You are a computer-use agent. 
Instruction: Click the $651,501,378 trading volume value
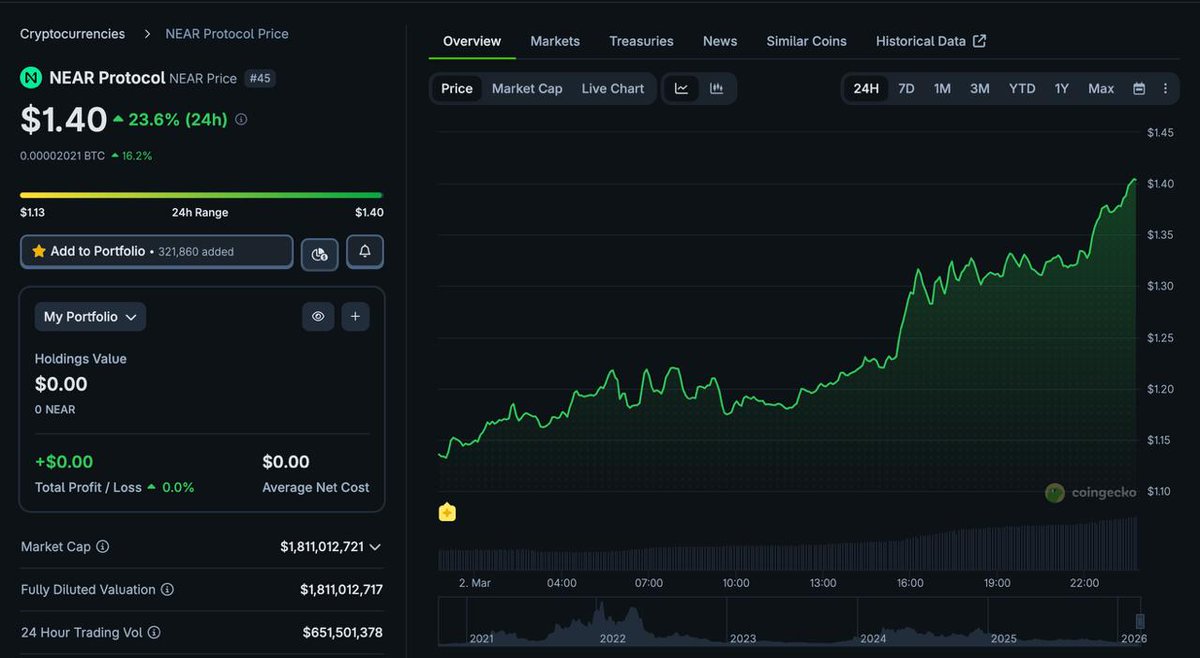pos(343,633)
